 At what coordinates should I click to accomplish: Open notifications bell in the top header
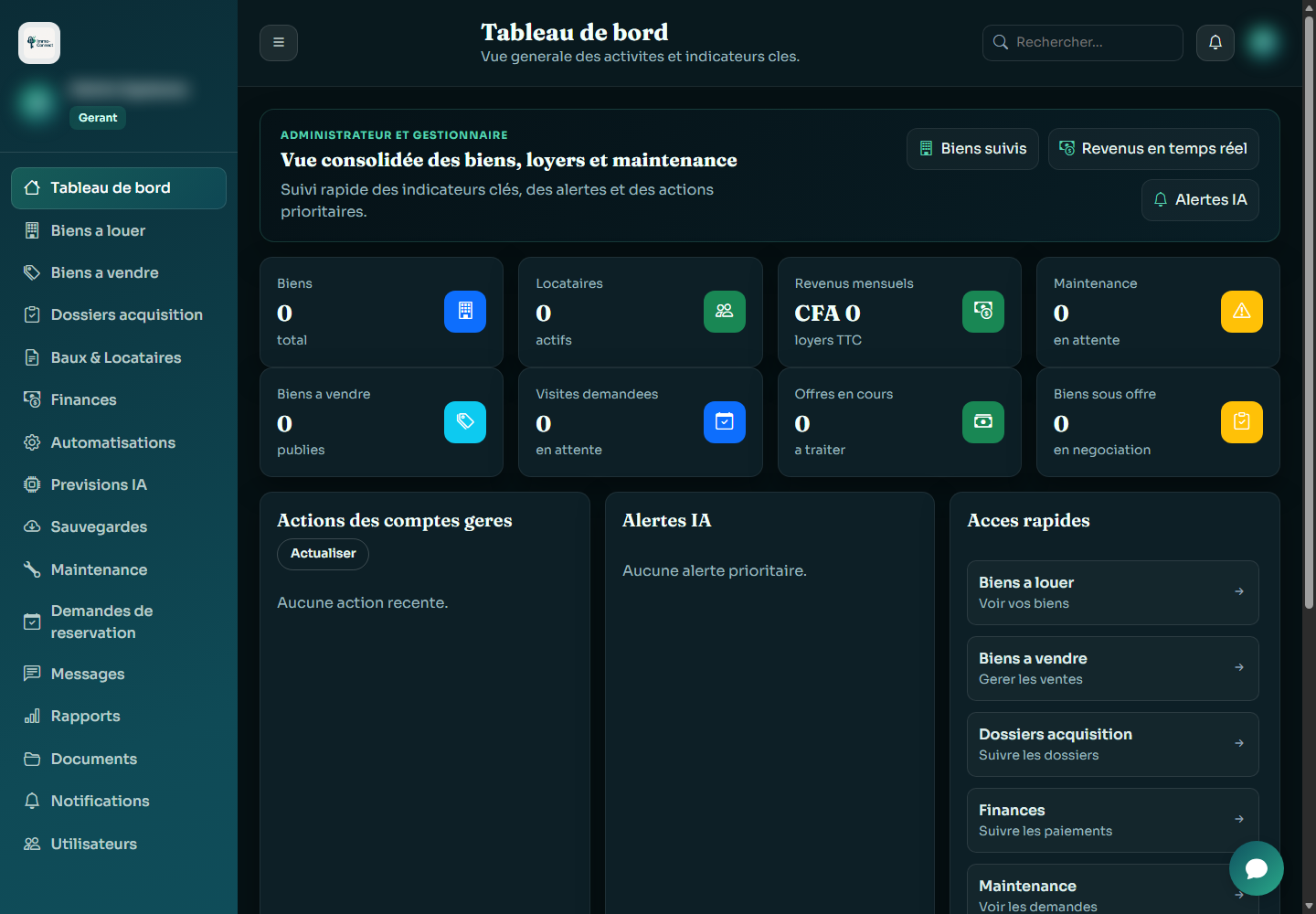coord(1215,42)
